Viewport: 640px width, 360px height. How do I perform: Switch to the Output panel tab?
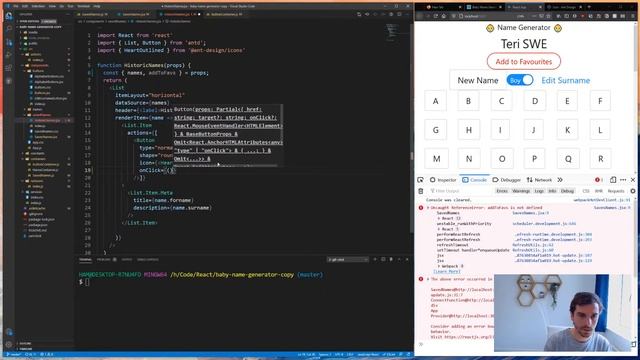pyautogui.click(x=127, y=260)
